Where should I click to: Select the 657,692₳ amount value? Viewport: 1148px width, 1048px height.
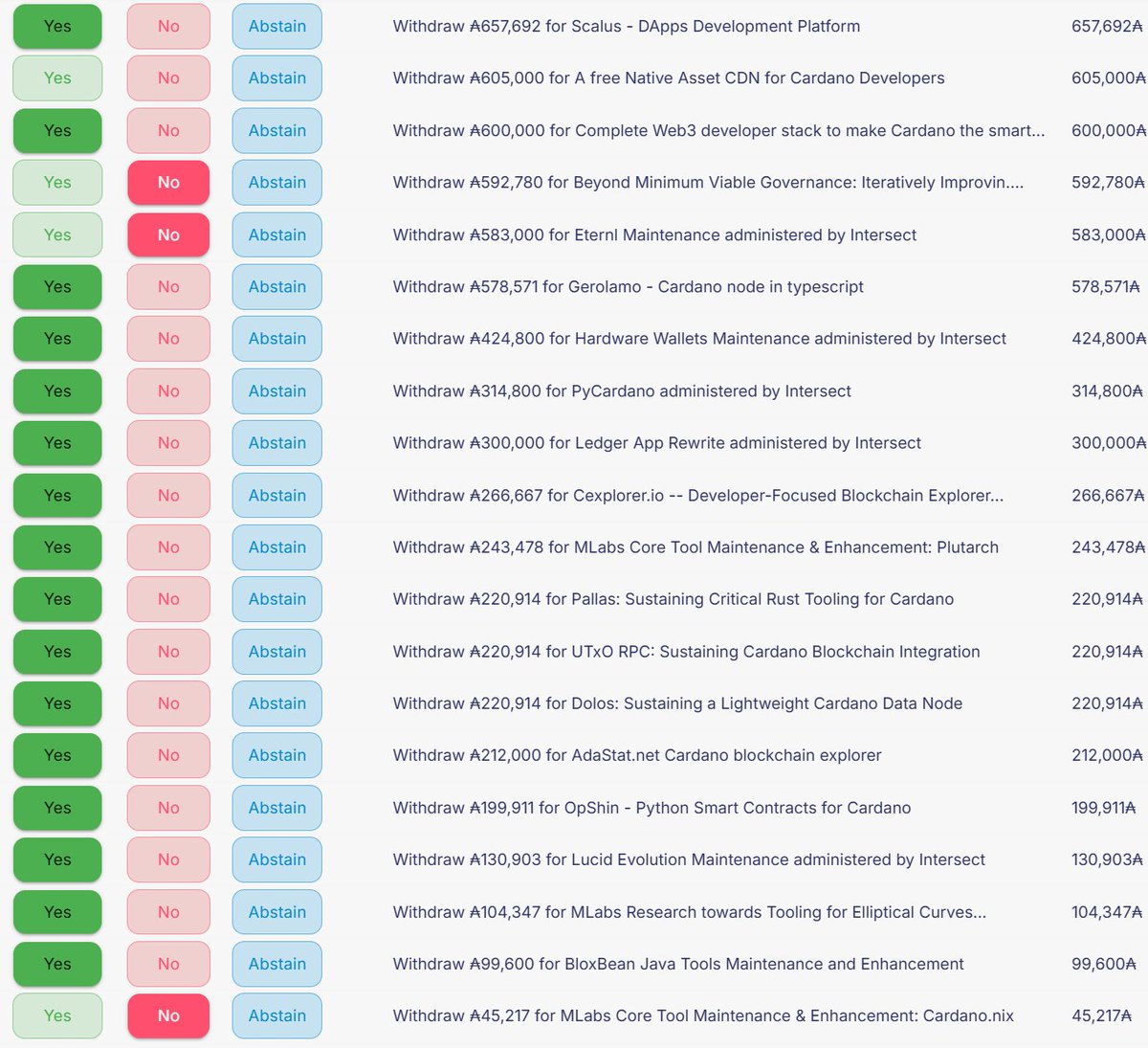click(x=1107, y=27)
